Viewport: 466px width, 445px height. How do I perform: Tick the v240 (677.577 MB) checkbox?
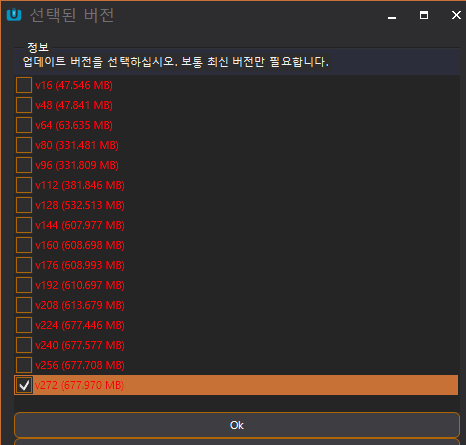pyautogui.click(x=24, y=345)
